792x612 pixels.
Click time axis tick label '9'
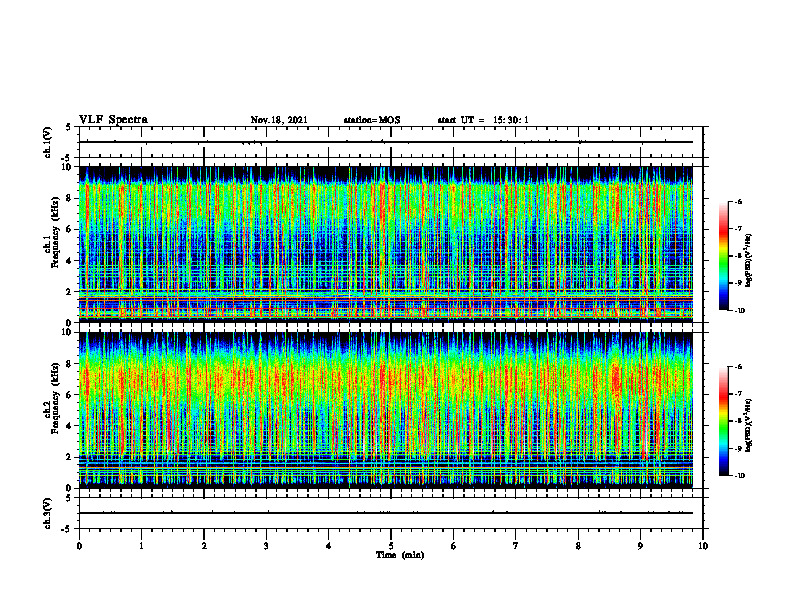pos(640,546)
